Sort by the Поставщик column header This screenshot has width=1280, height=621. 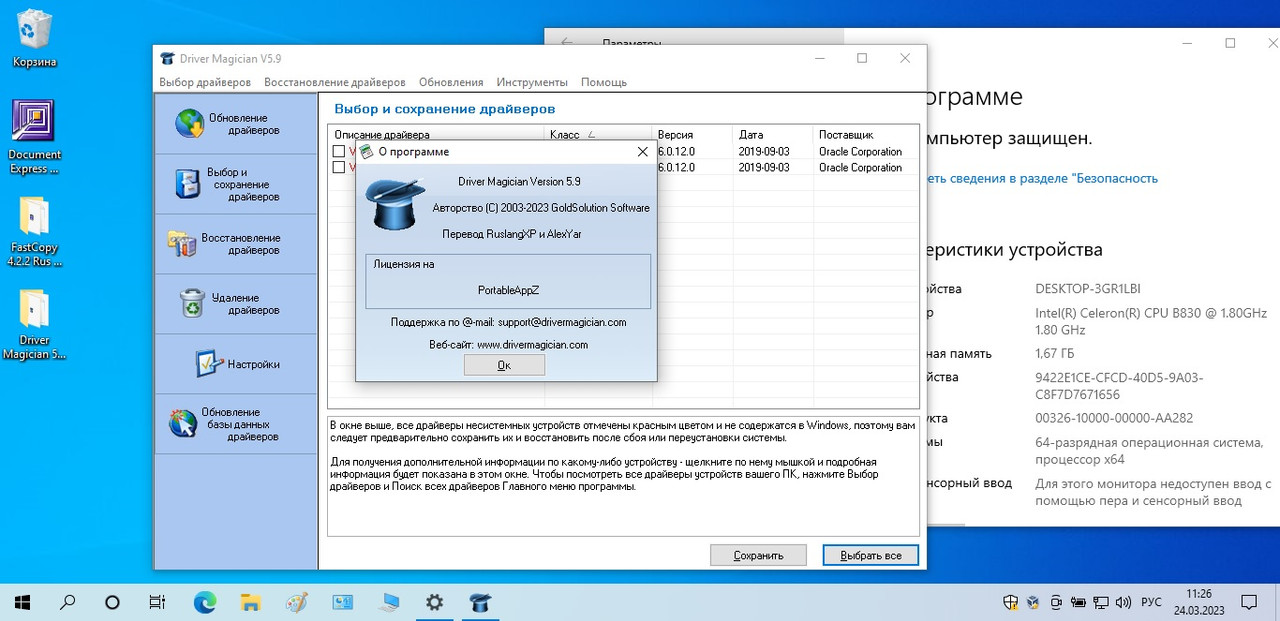866,134
